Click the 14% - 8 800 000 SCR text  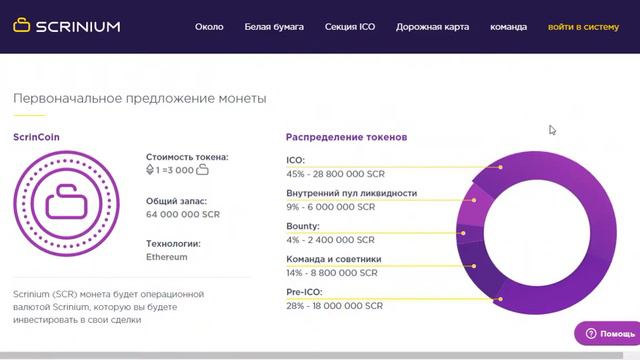(x=332, y=273)
